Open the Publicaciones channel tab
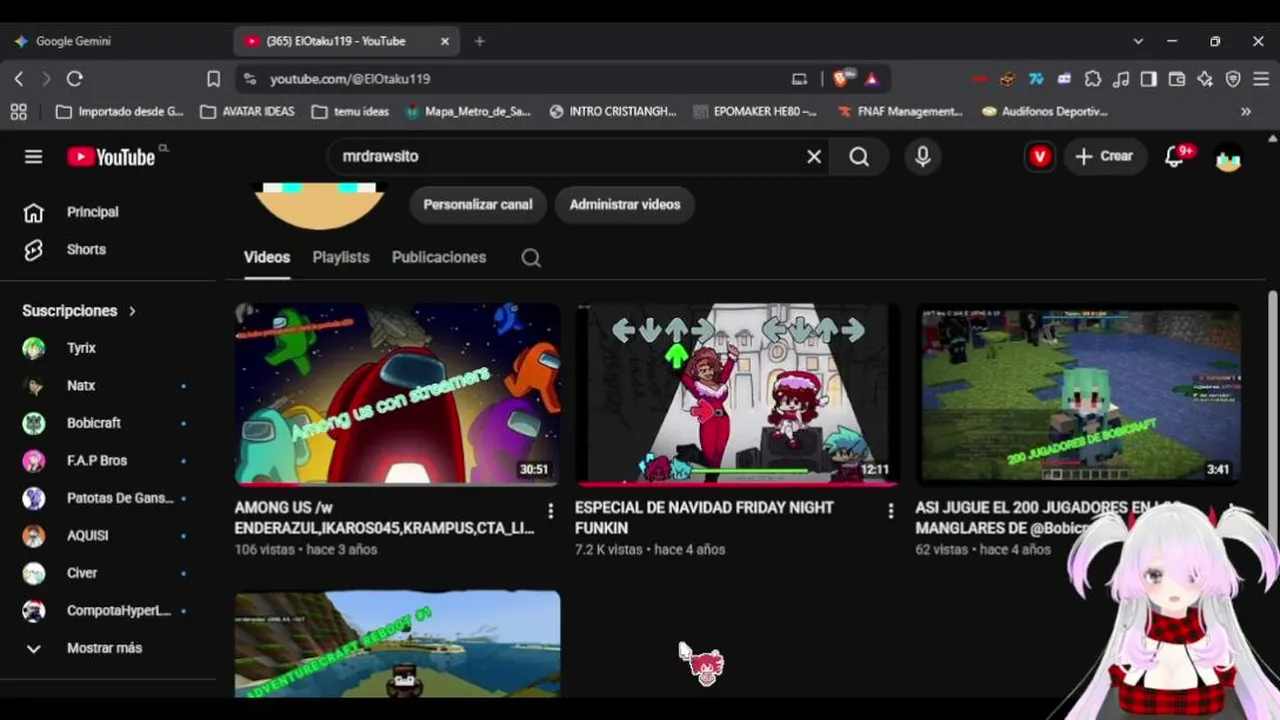Viewport: 1280px width, 720px height. 439,257
